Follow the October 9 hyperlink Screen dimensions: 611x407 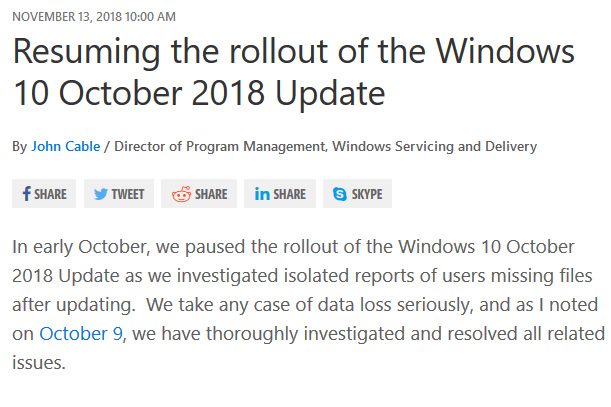click(x=80, y=333)
